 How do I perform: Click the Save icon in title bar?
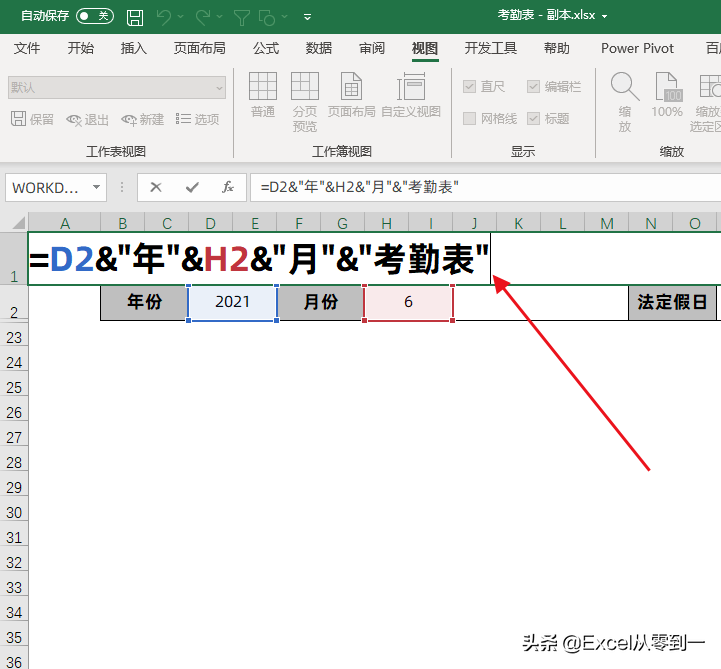pyautogui.click(x=135, y=17)
